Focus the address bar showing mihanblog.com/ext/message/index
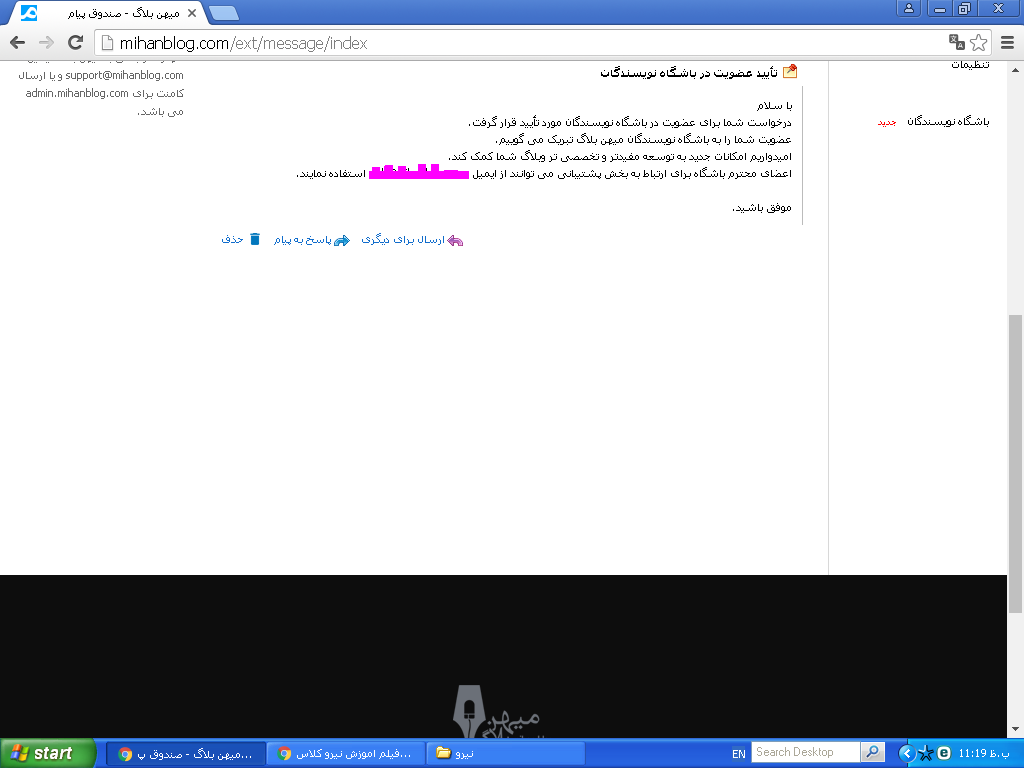Screen dimensions: 1024x768 (522, 43)
